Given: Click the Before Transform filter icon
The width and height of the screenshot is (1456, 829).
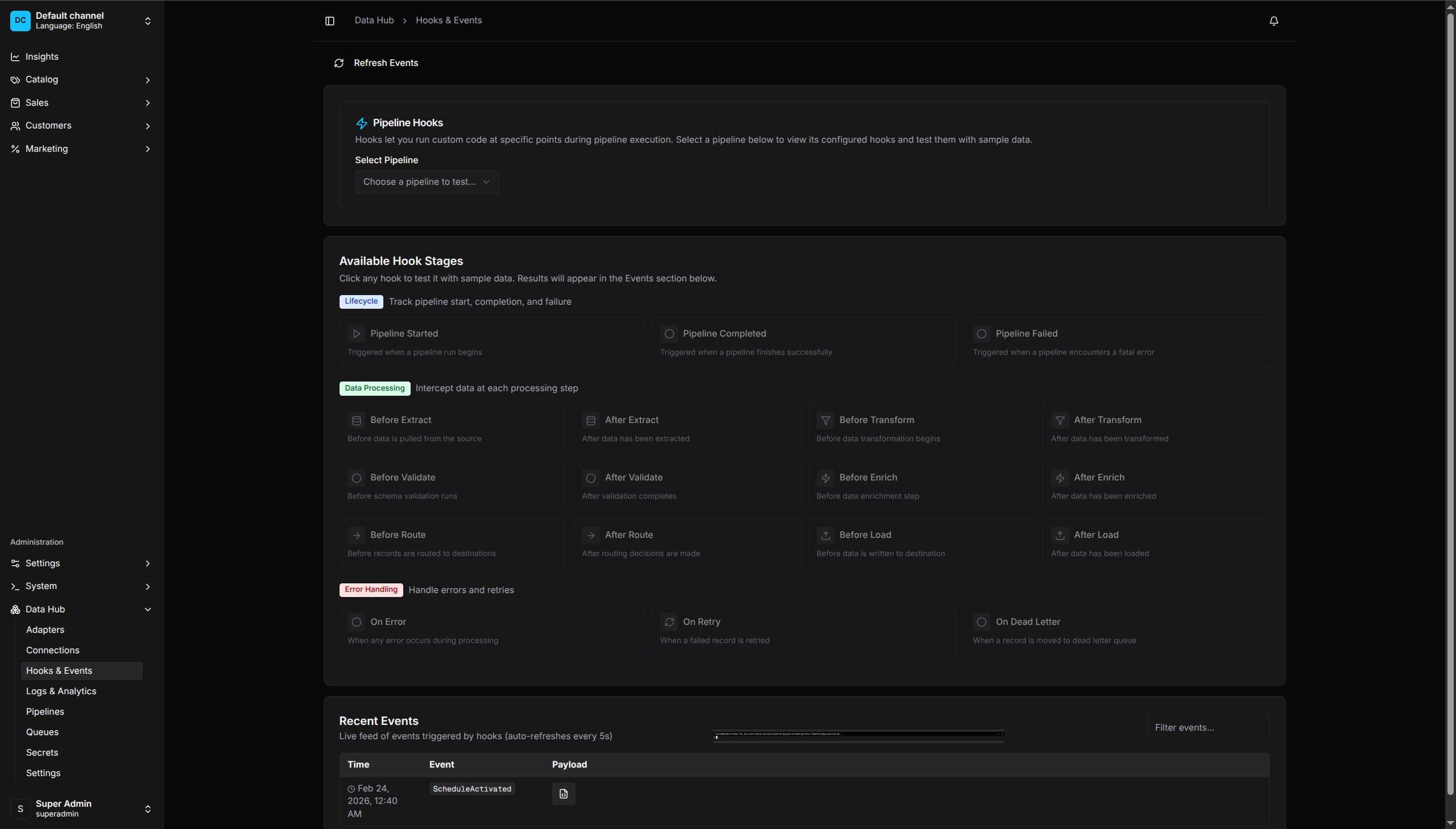Looking at the screenshot, I should 825,420.
